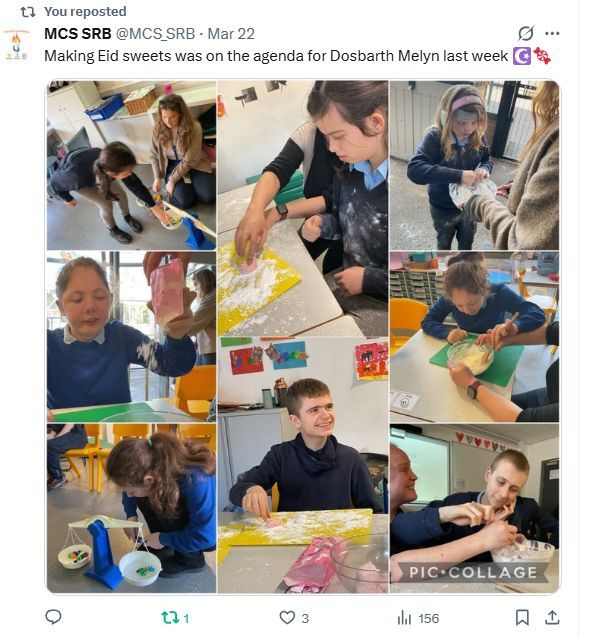The width and height of the screenshot is (589, 637).
Task: Click the Eid sweets post text
Action: coord(276,56)
